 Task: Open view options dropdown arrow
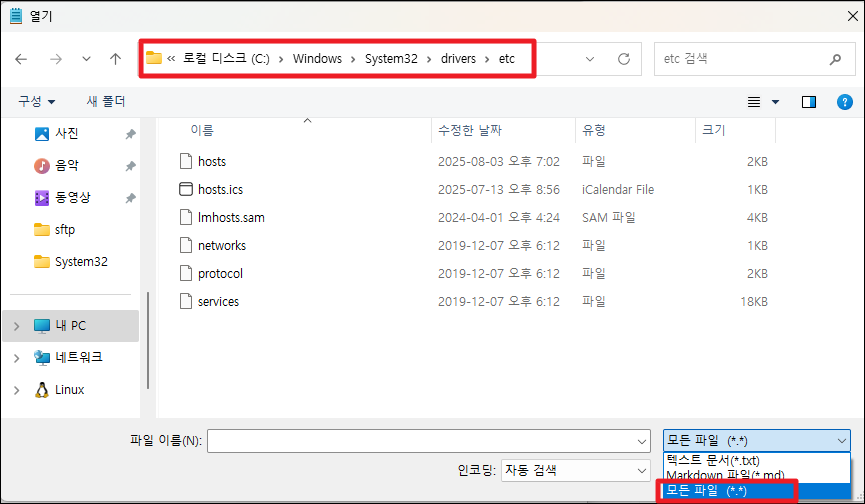[775, 102]
